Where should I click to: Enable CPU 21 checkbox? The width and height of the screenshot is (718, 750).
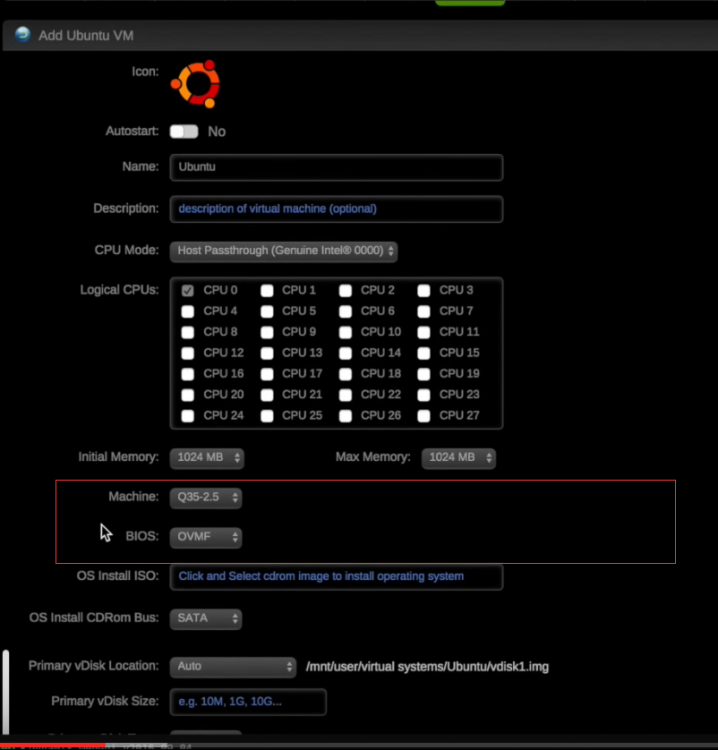pyautogui.click(x=267, y=395)
